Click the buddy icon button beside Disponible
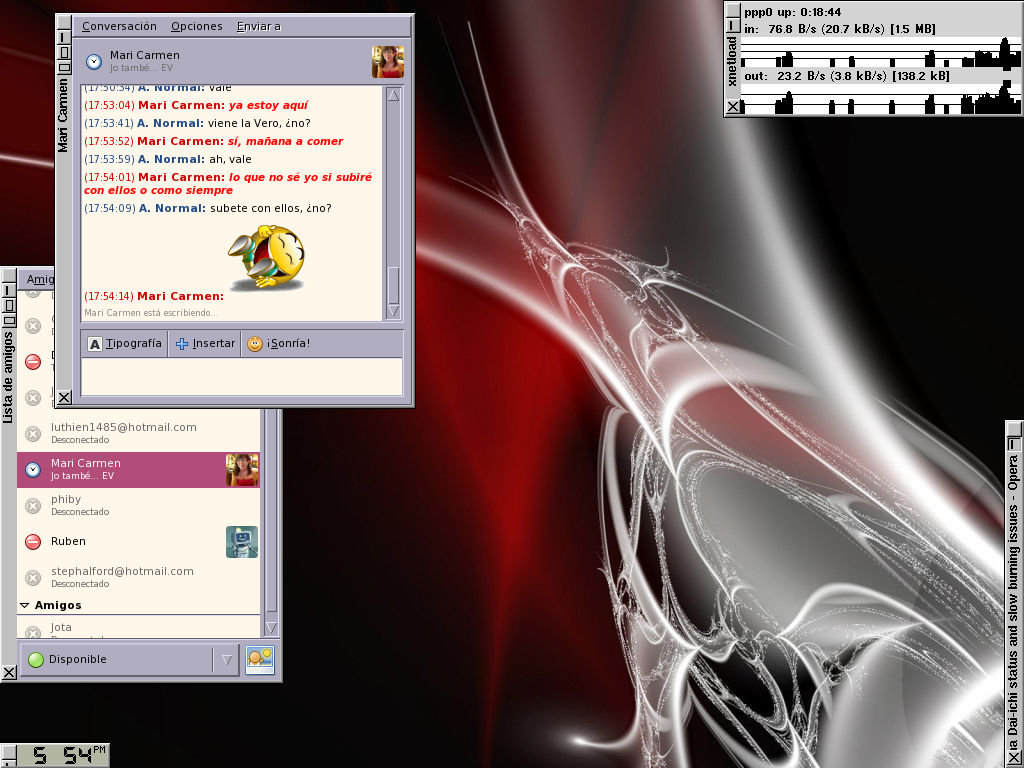The width and height of the screenshot is (1024, 768). 260,659
